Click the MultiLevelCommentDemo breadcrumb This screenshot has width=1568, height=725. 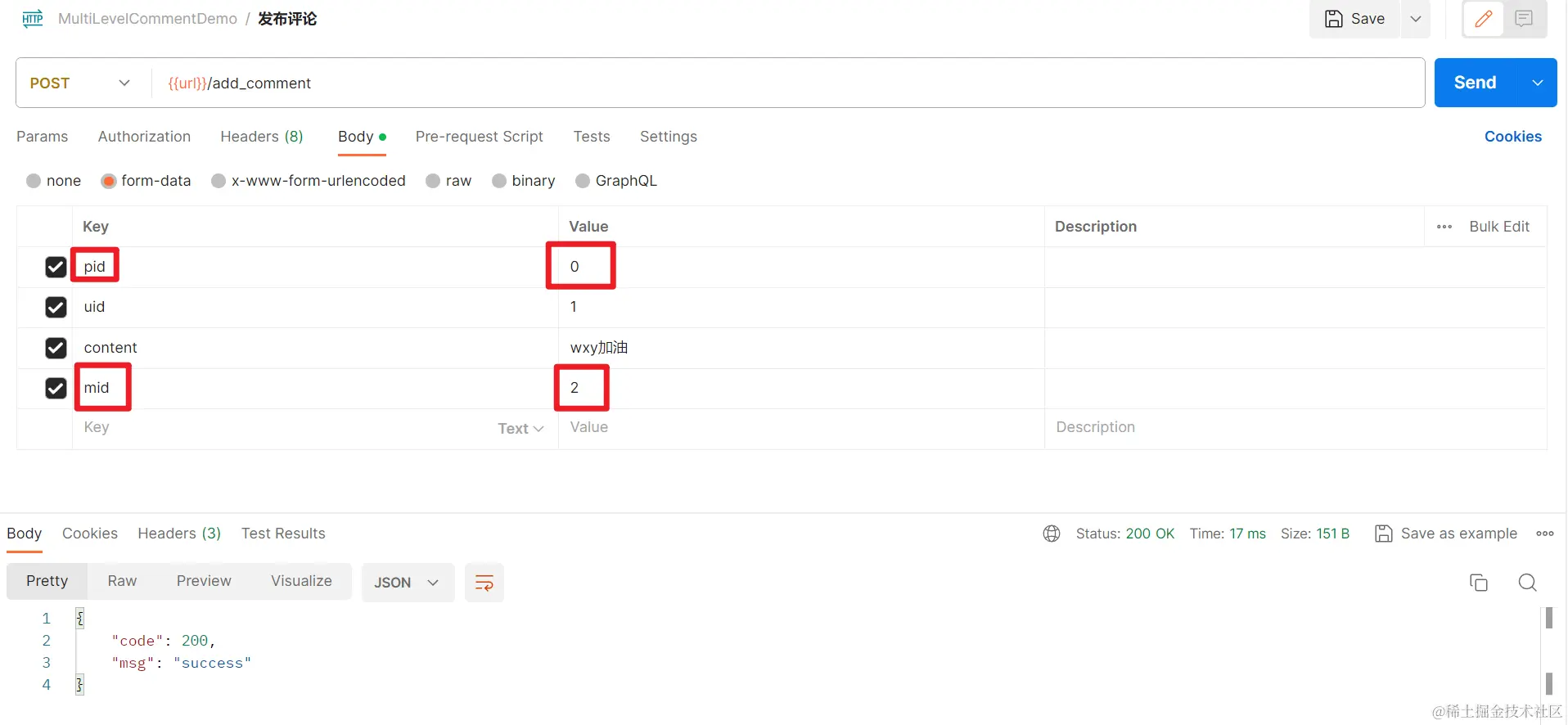147,19
